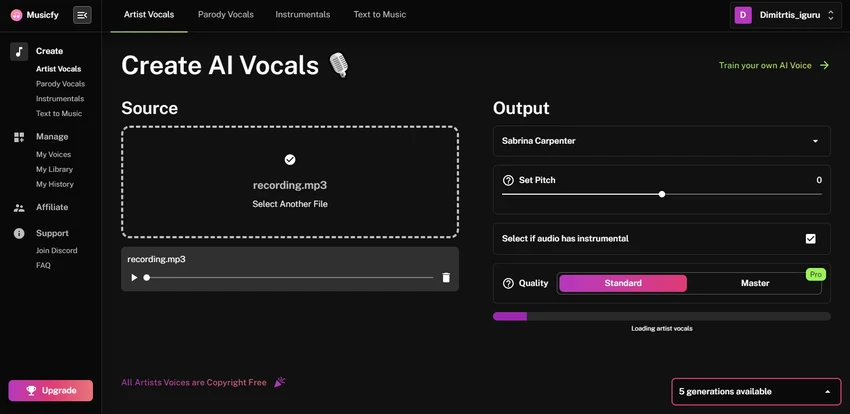850x414 pixels.
Task: Click the recording.mp3 filename in the player card
Action: (156, 260)
